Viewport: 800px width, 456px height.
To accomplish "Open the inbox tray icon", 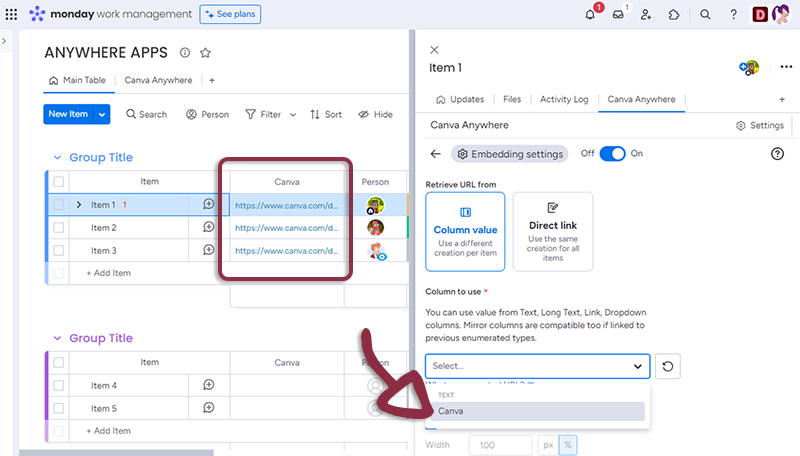I will (619, 14).
